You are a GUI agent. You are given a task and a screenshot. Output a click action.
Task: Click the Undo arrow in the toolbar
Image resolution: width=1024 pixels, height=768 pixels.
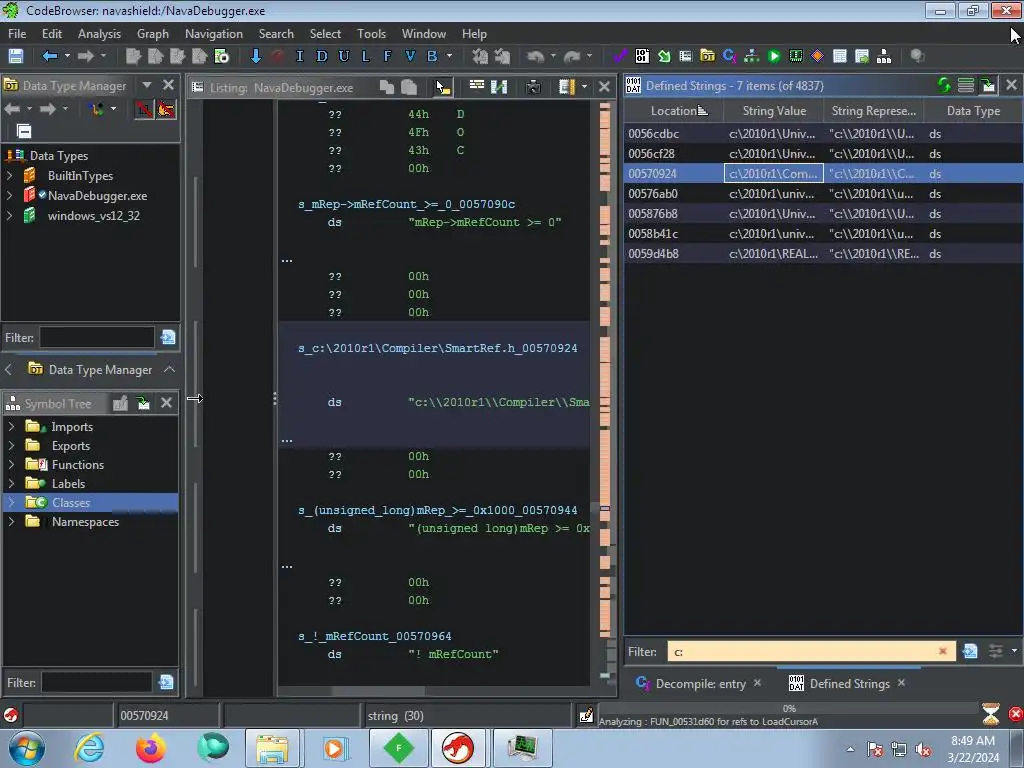pos(536,56)
